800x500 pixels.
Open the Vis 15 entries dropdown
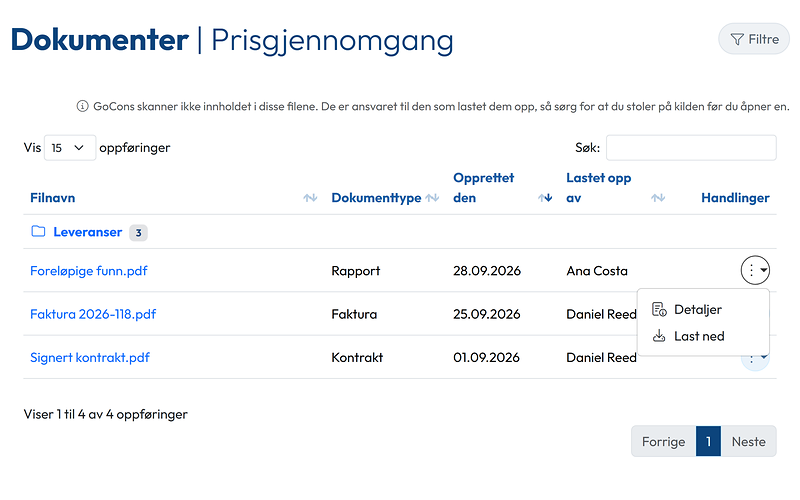tap(70, 147)
